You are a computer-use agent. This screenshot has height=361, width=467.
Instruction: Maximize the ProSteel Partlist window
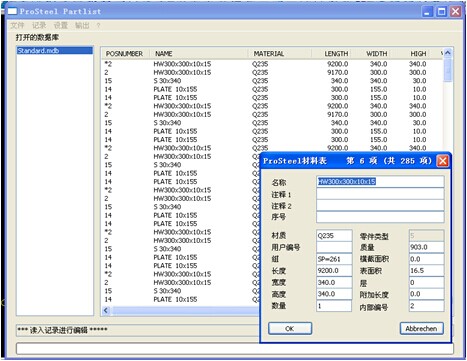(x=441, y=12)
